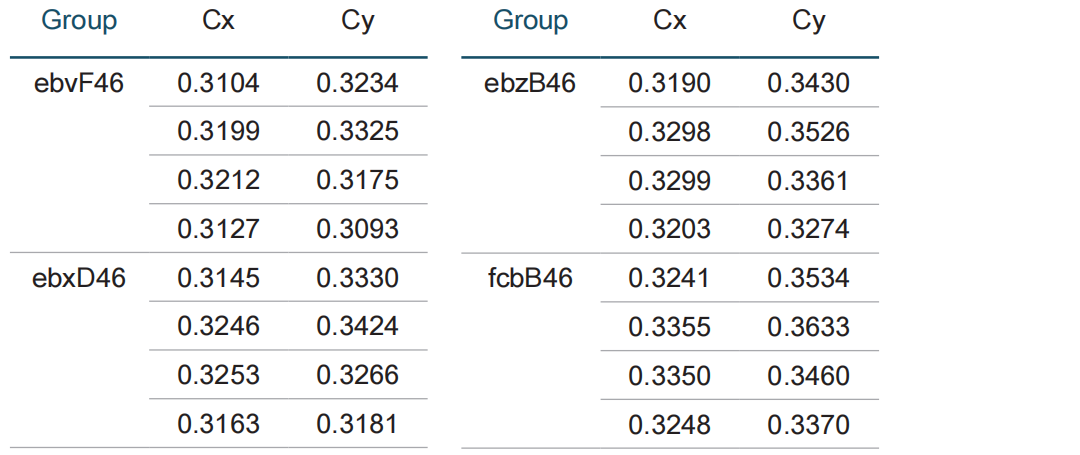Click the Cx value 0.3246
The height and width of the screenshot is (455, 1080).
(218, 326)
